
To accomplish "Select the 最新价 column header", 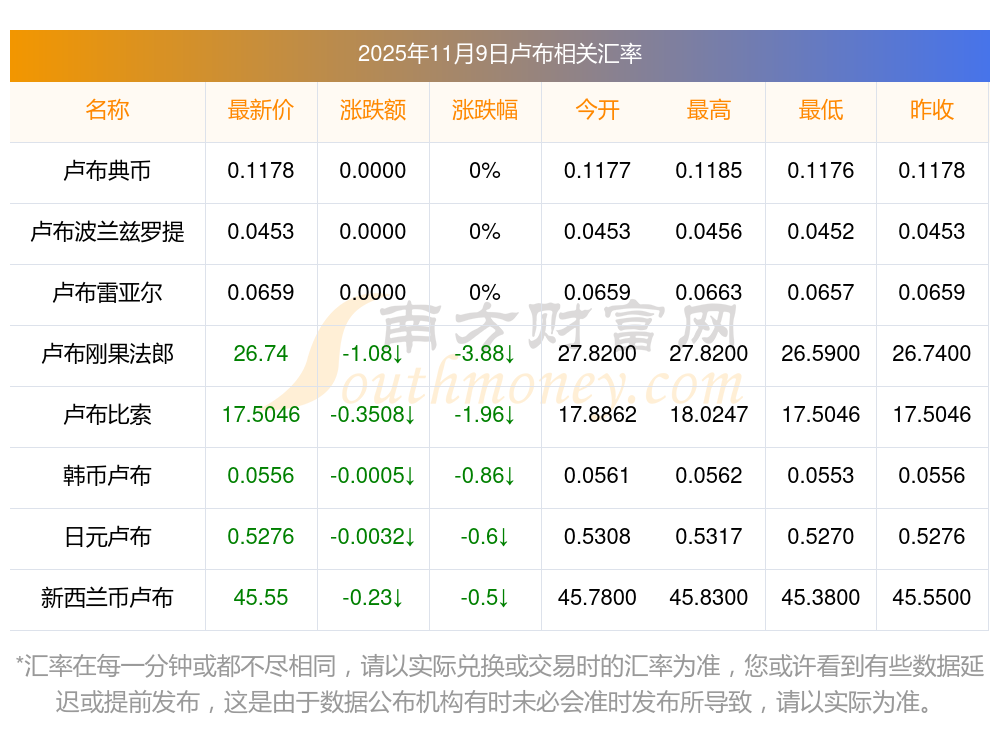I will [x=260, y=110].
